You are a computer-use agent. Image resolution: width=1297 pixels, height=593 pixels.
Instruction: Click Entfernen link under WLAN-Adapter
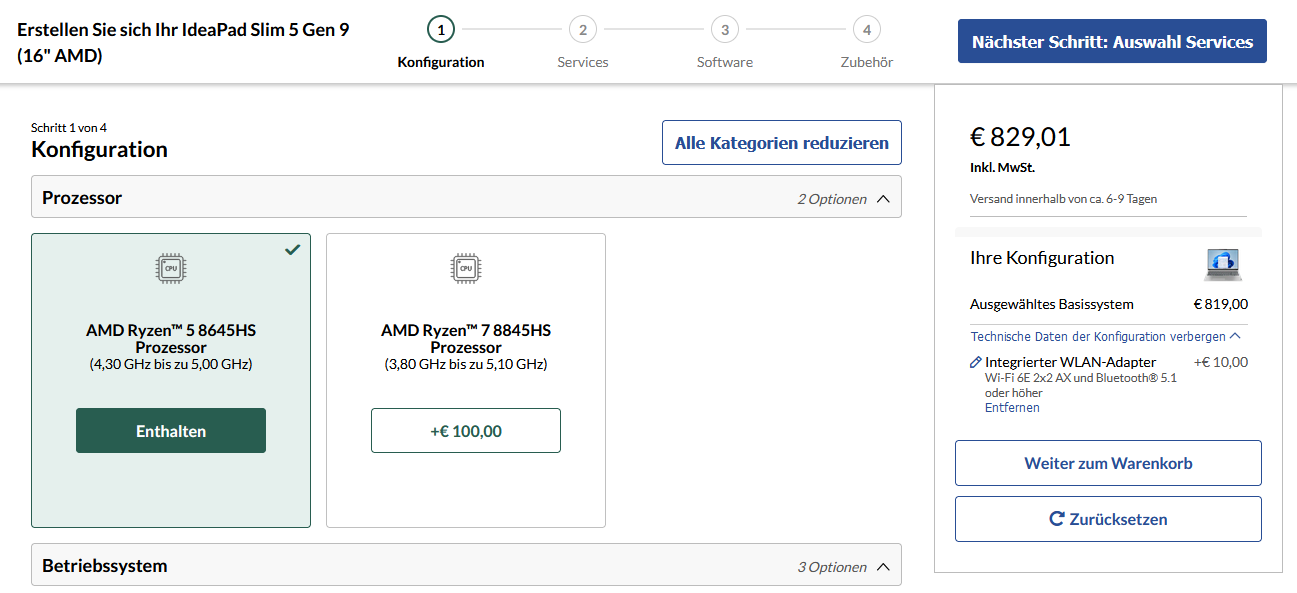click(1012, 408)
